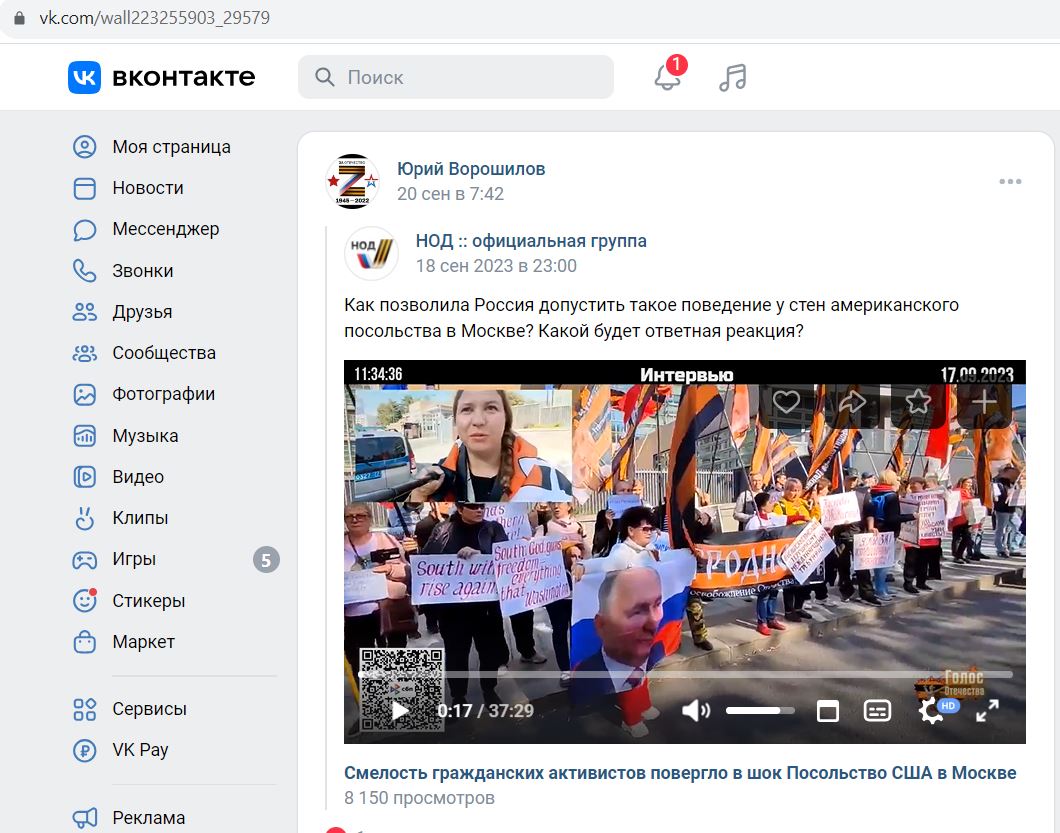Click the 8 150 просмотров view count
This screenshot has width=1060, height=833.
[419, 798]
